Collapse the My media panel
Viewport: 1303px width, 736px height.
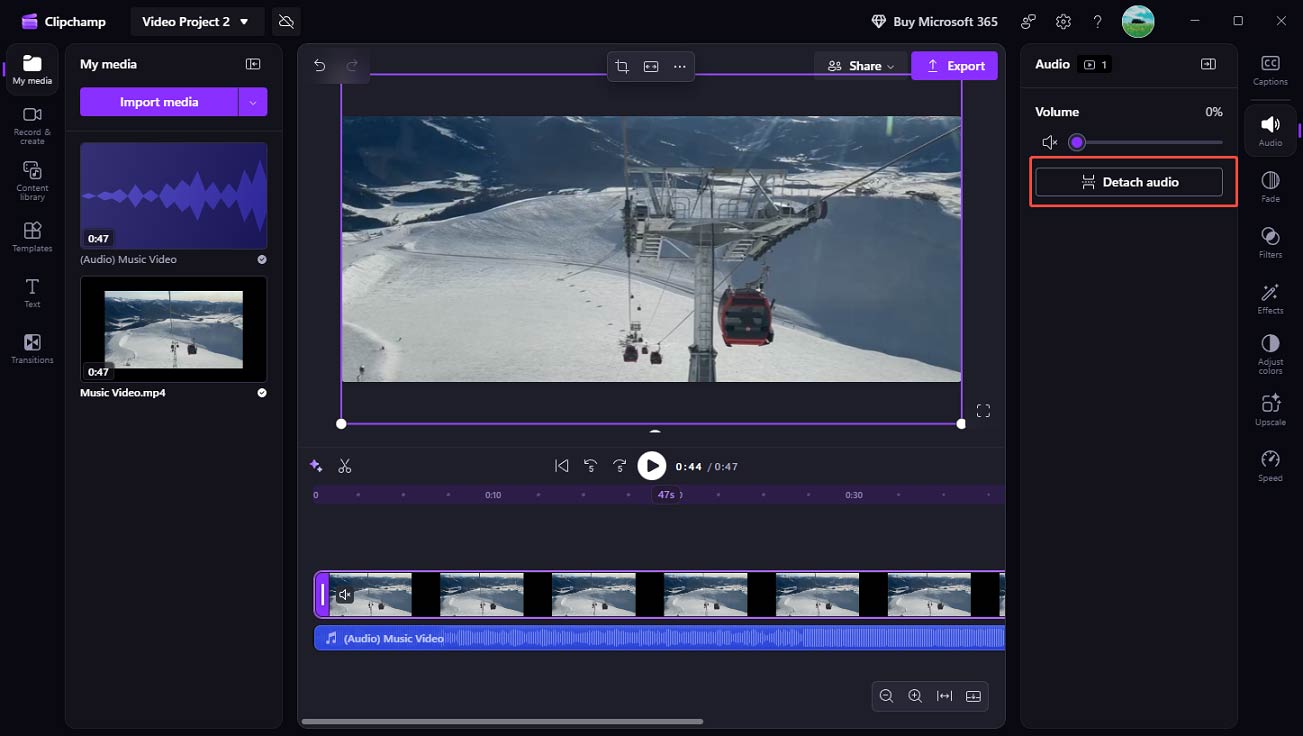pos(253,64)
